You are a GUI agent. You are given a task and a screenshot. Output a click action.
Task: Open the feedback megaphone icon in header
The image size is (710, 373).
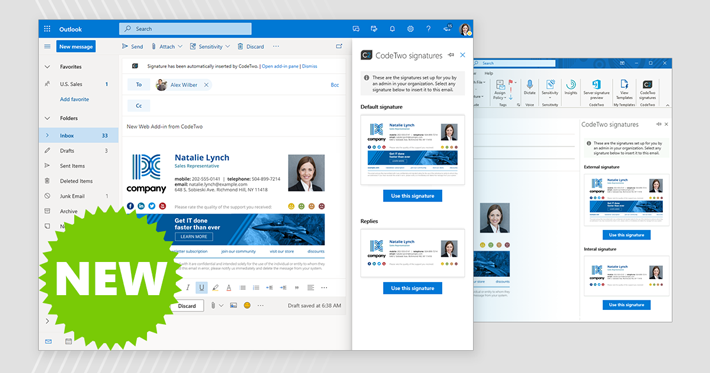(447, 29)
